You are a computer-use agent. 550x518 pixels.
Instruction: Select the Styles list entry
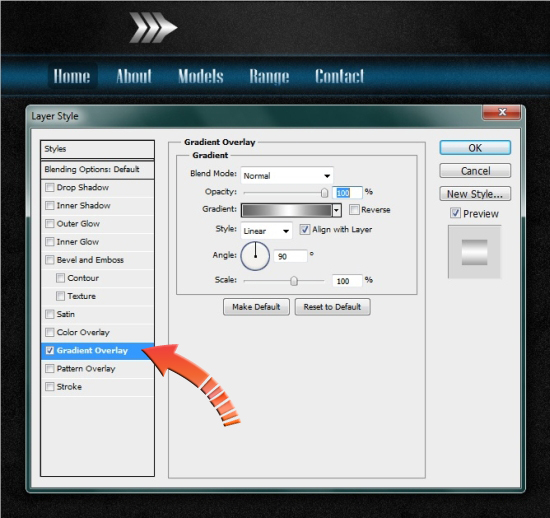(x=98, y=149)
